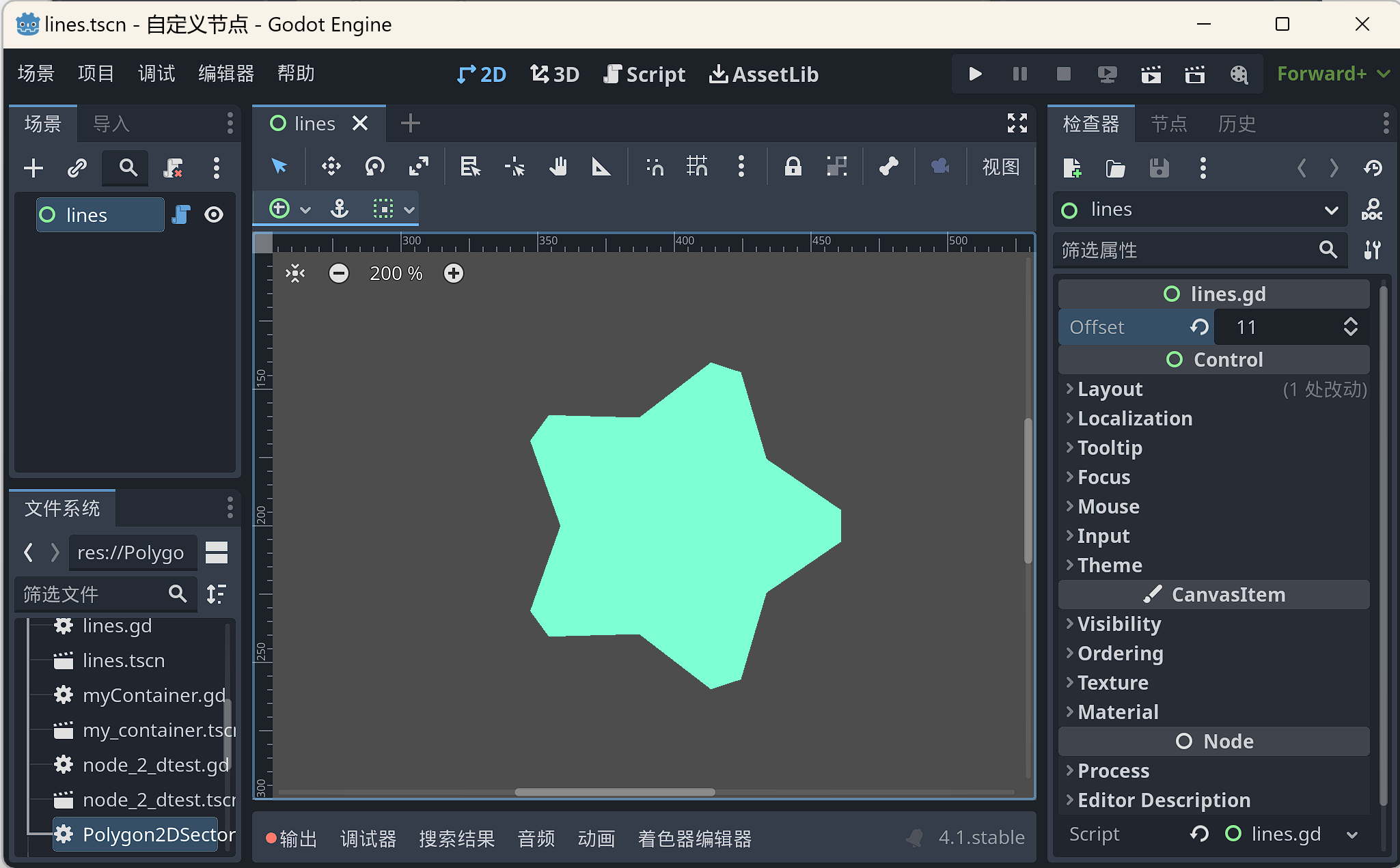The width and height of the screenshot is (1400, 868).
Task: Expand the Layout property section
Action: coord(1110,389)
